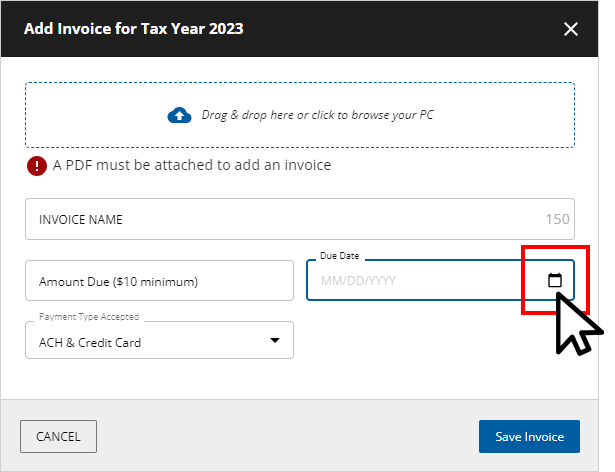Click the Amount Due input field

pos(159,282)
